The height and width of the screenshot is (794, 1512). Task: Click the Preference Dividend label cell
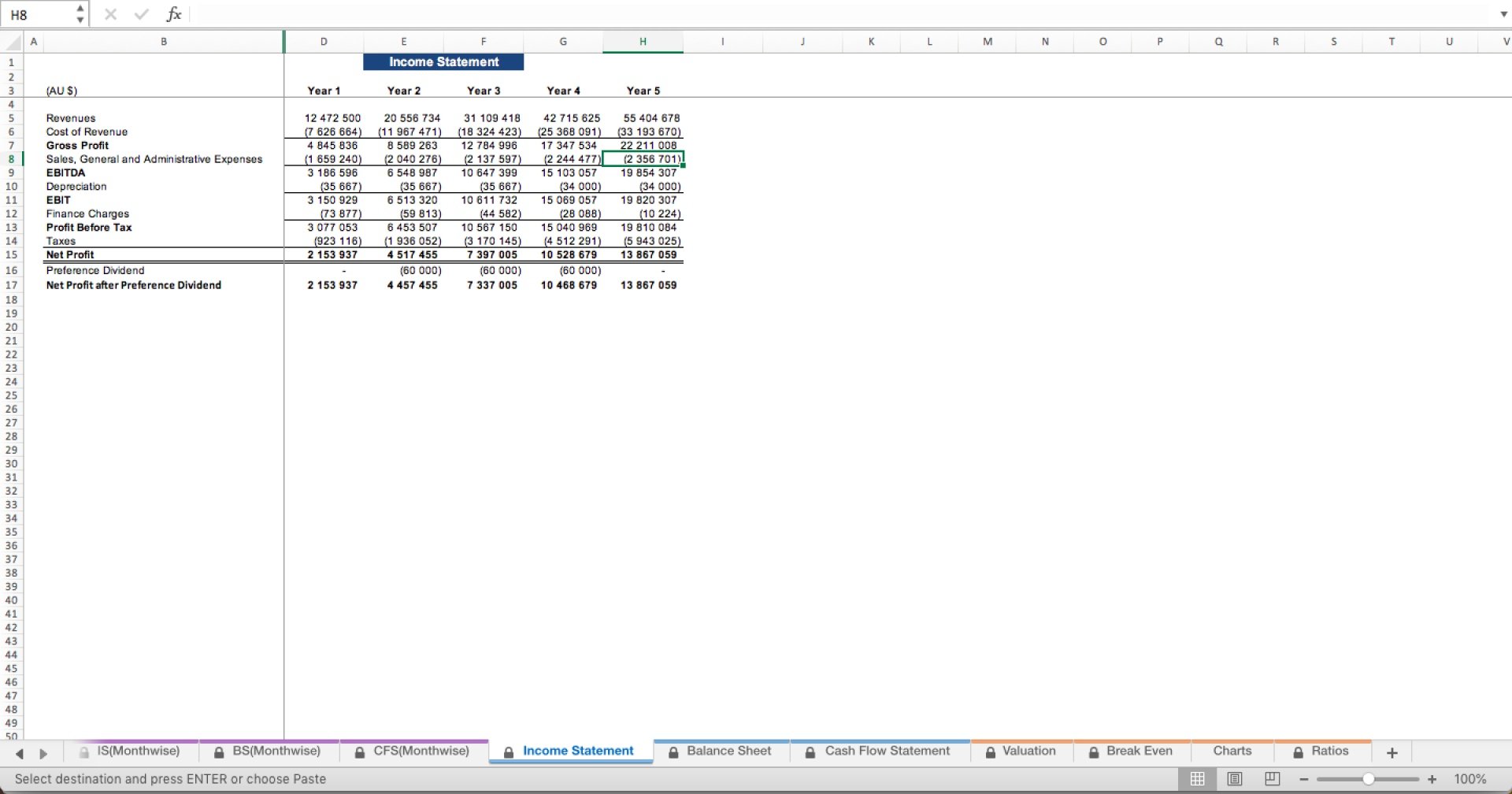tap(95, 270)
